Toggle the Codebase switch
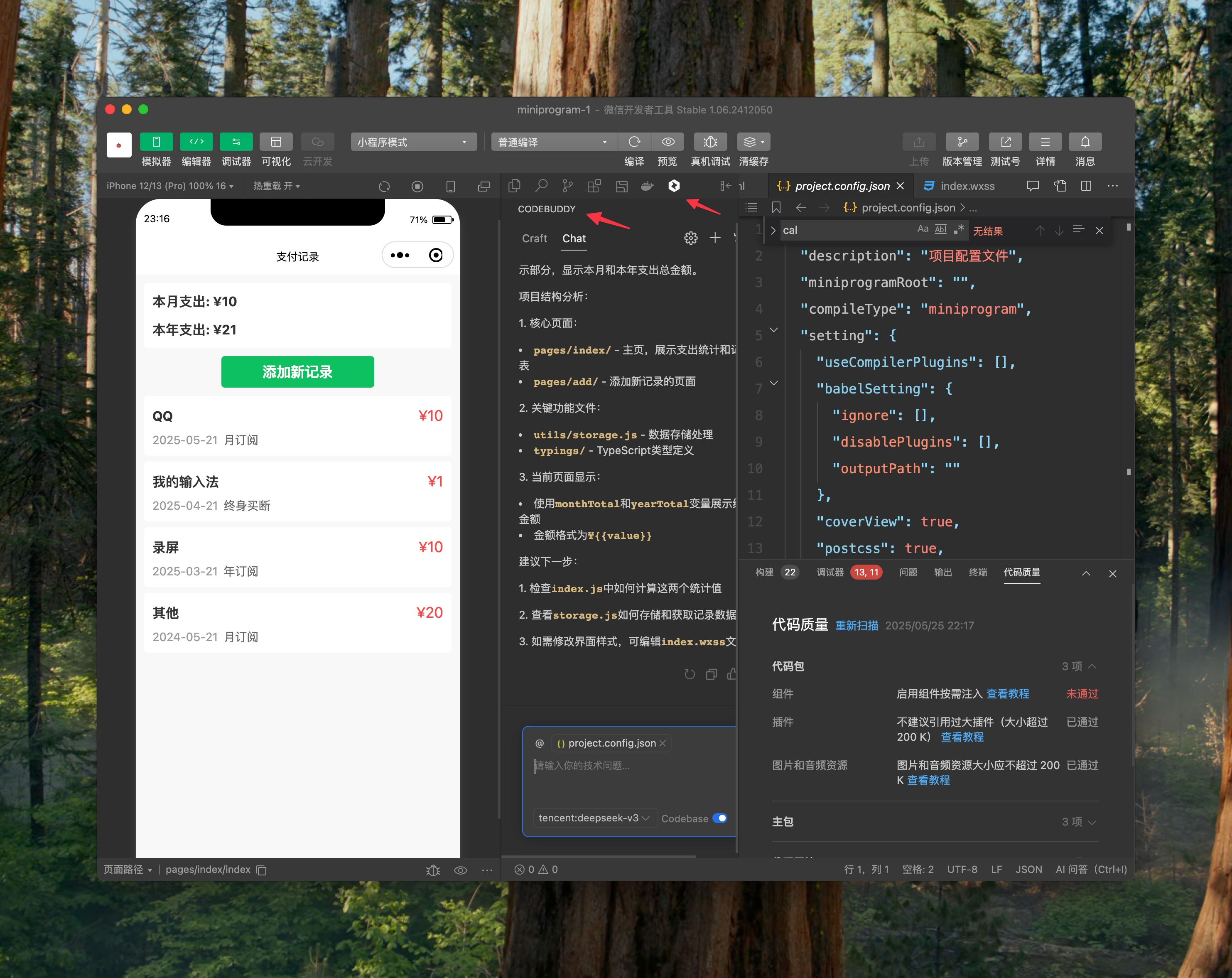 (720, 818)
